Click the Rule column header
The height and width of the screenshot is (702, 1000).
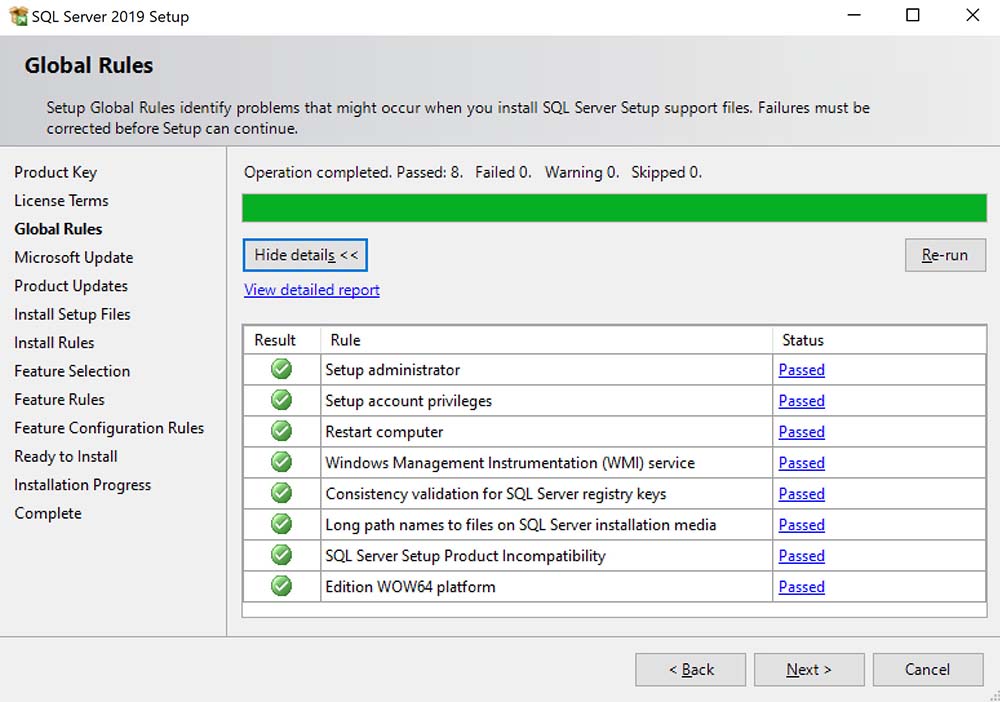tap(345, 340)
